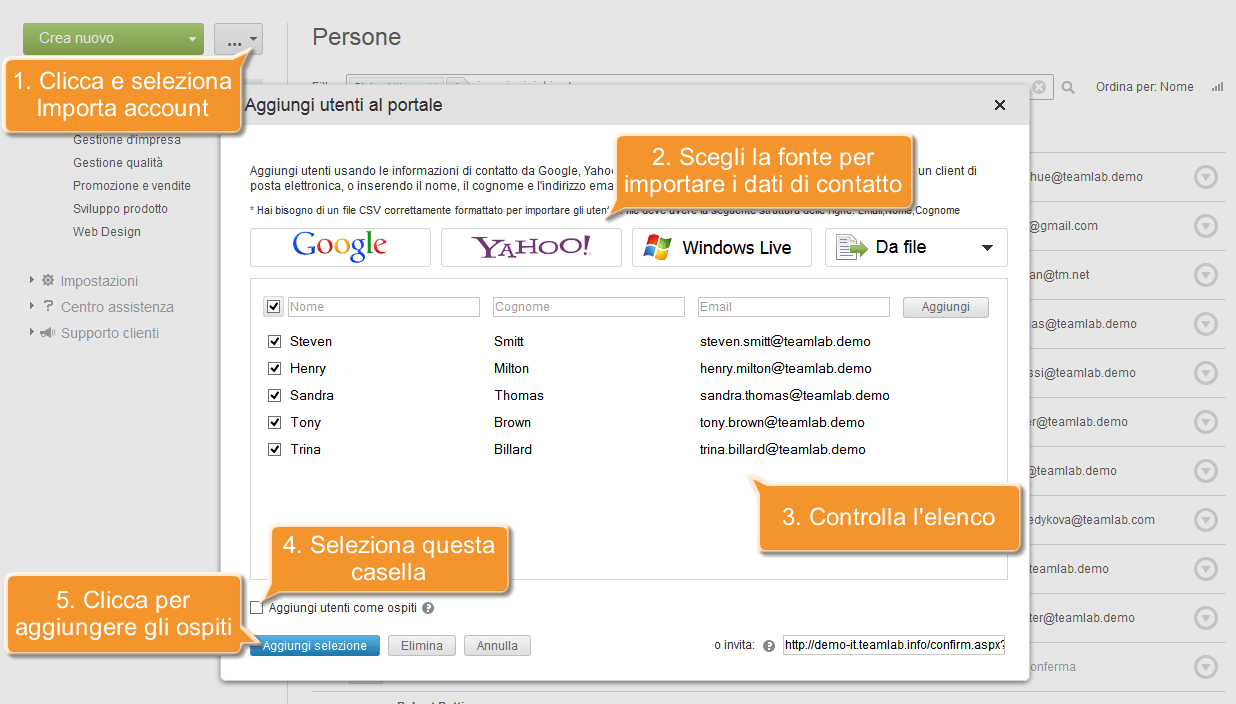Uncheck the Trina Billard checkbox

[275, 449]
